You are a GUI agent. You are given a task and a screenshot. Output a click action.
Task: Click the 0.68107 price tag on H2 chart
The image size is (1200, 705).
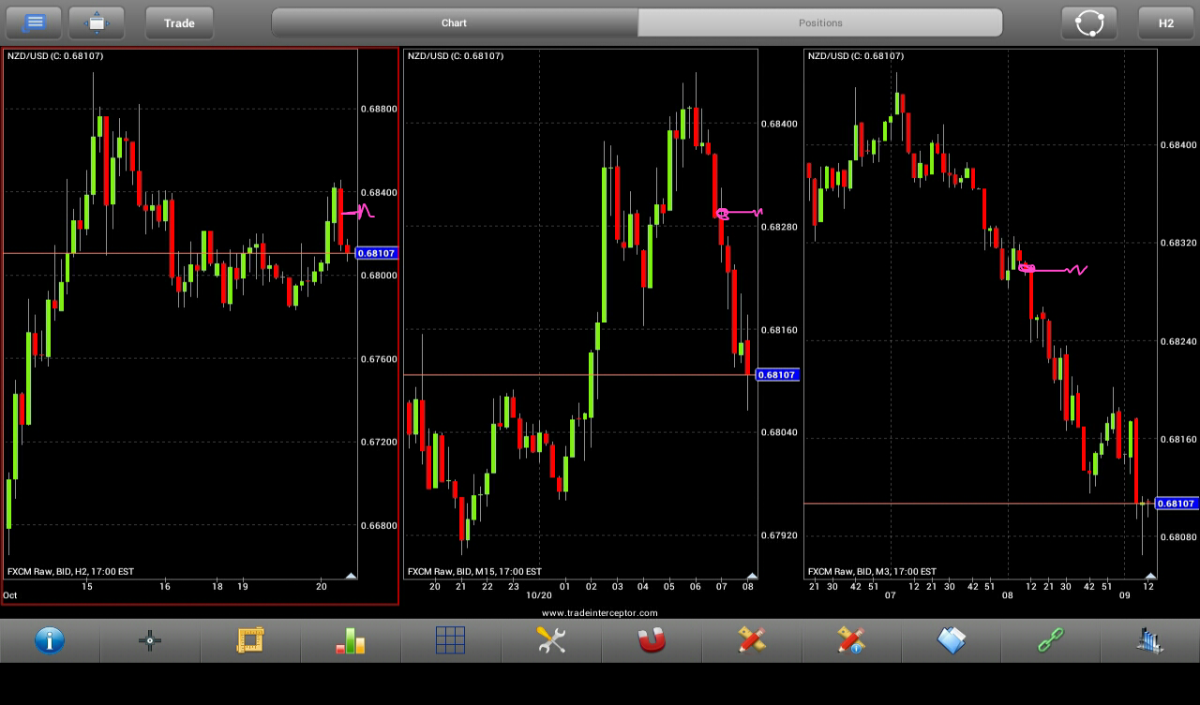pos(377,253)
